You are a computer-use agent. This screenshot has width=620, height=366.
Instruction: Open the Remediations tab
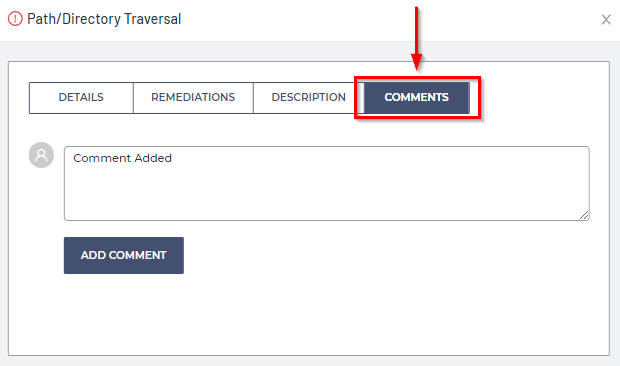(193, 98)
